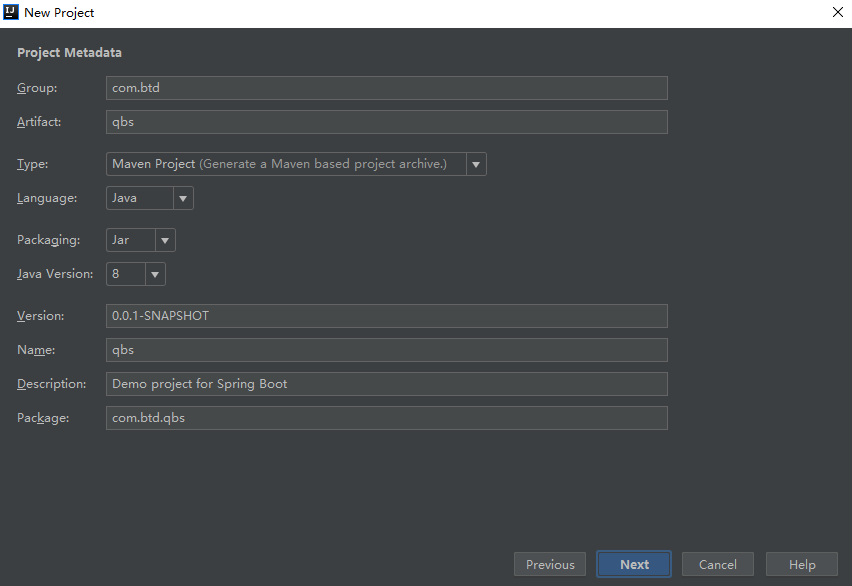The image size is (852, 586).
Task: Cancel the project creation
Action: tap(718, 564)
